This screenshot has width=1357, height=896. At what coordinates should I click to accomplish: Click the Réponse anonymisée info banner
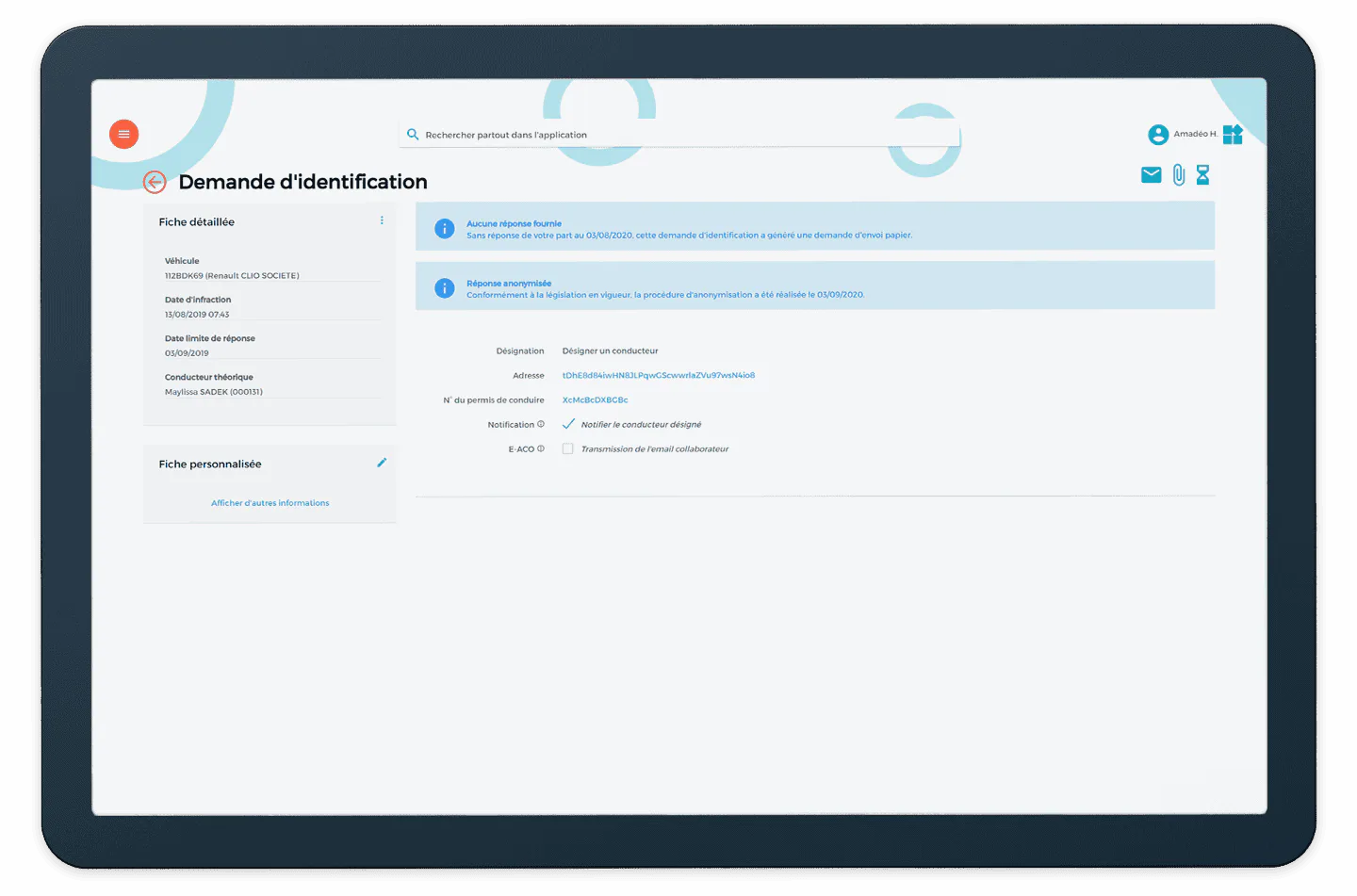tap(815, 285)
